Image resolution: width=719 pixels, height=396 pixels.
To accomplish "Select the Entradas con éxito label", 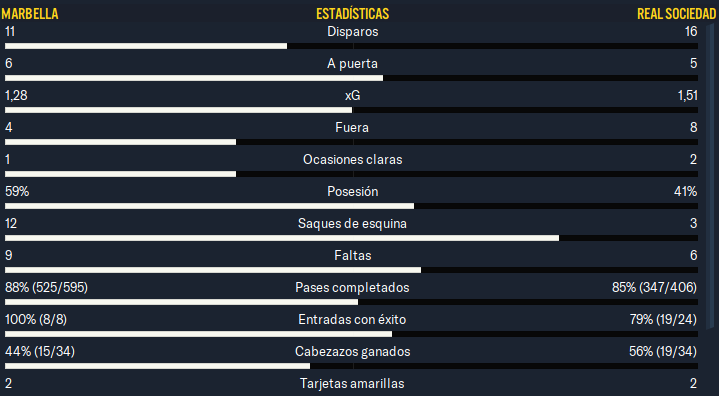I will (352, 319).
